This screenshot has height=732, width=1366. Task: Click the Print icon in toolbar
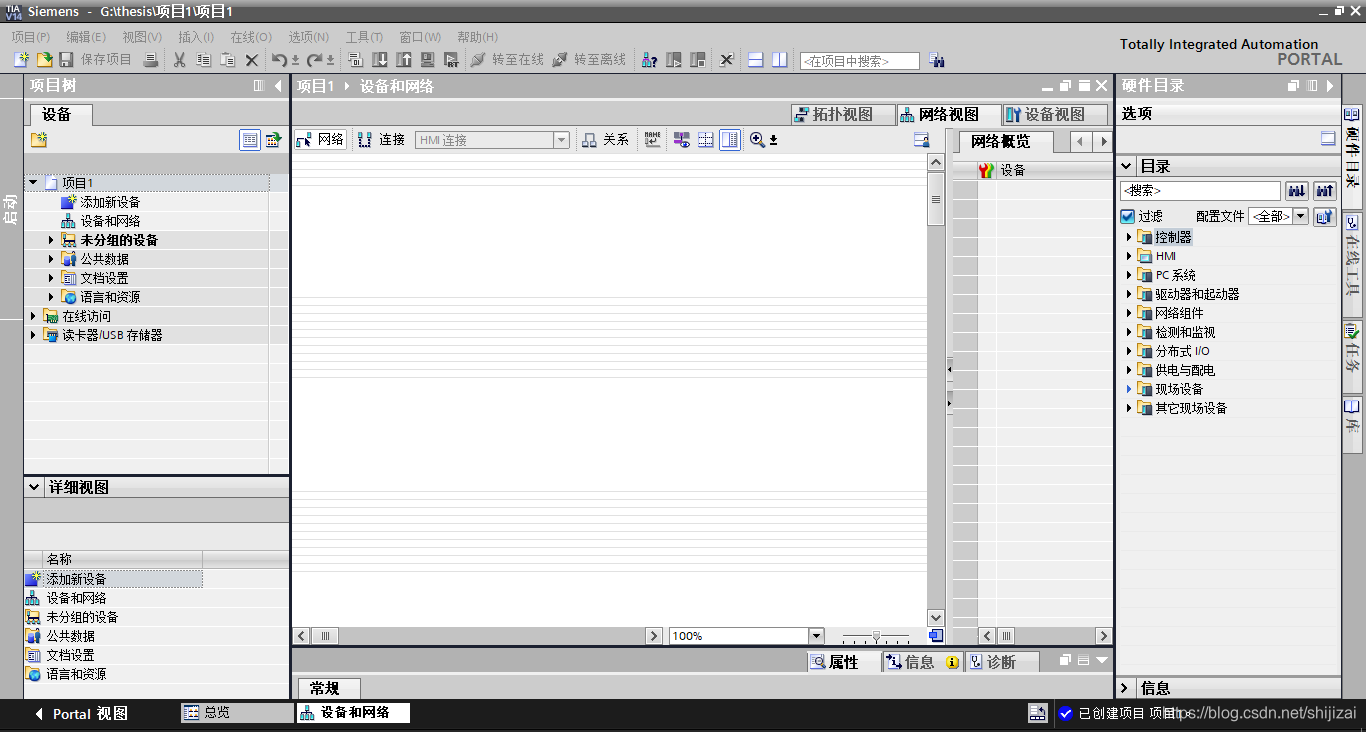click(x=151, y=60)
